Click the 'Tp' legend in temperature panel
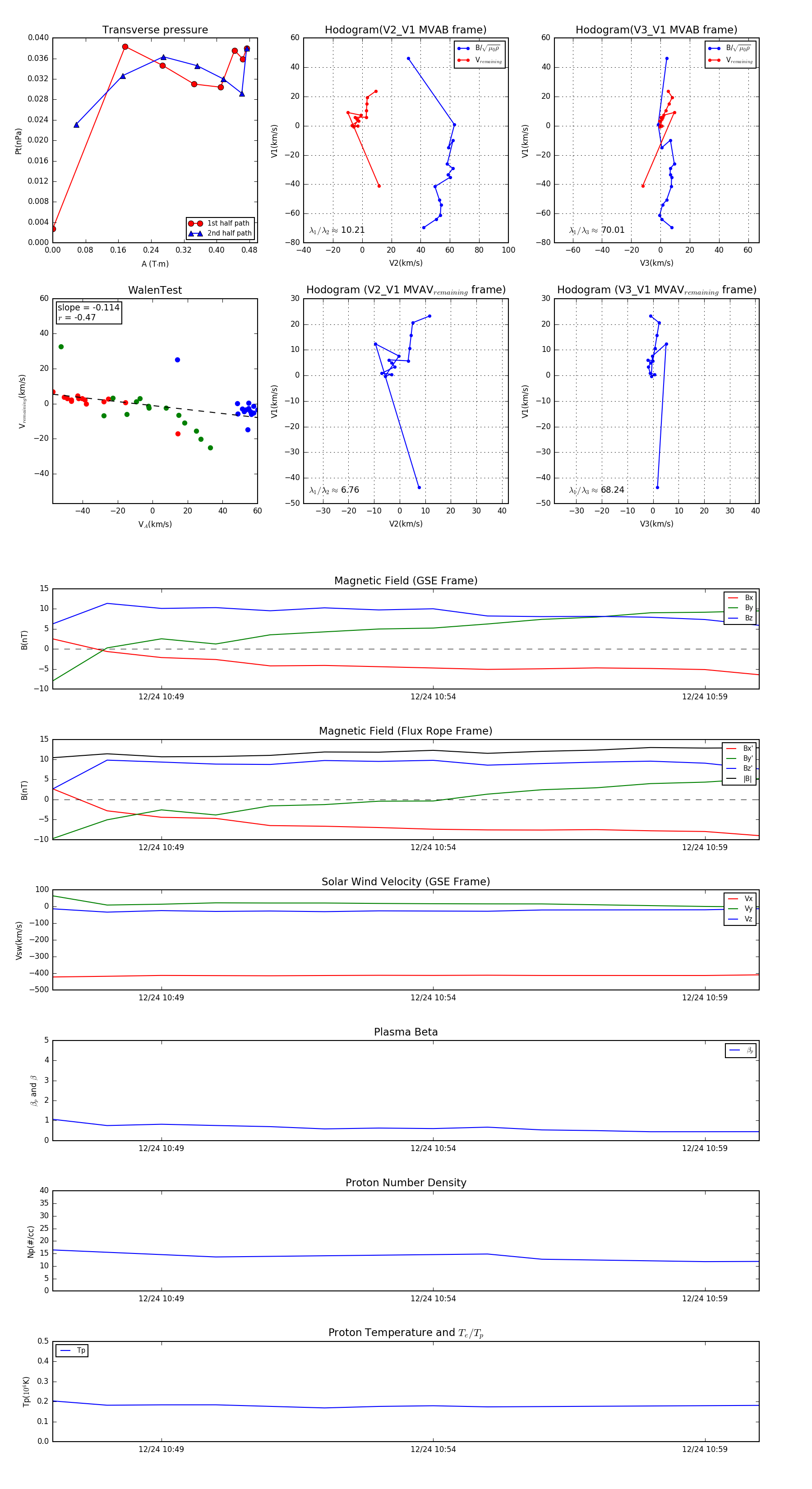812x1489 pixels. click(72, 1350)
